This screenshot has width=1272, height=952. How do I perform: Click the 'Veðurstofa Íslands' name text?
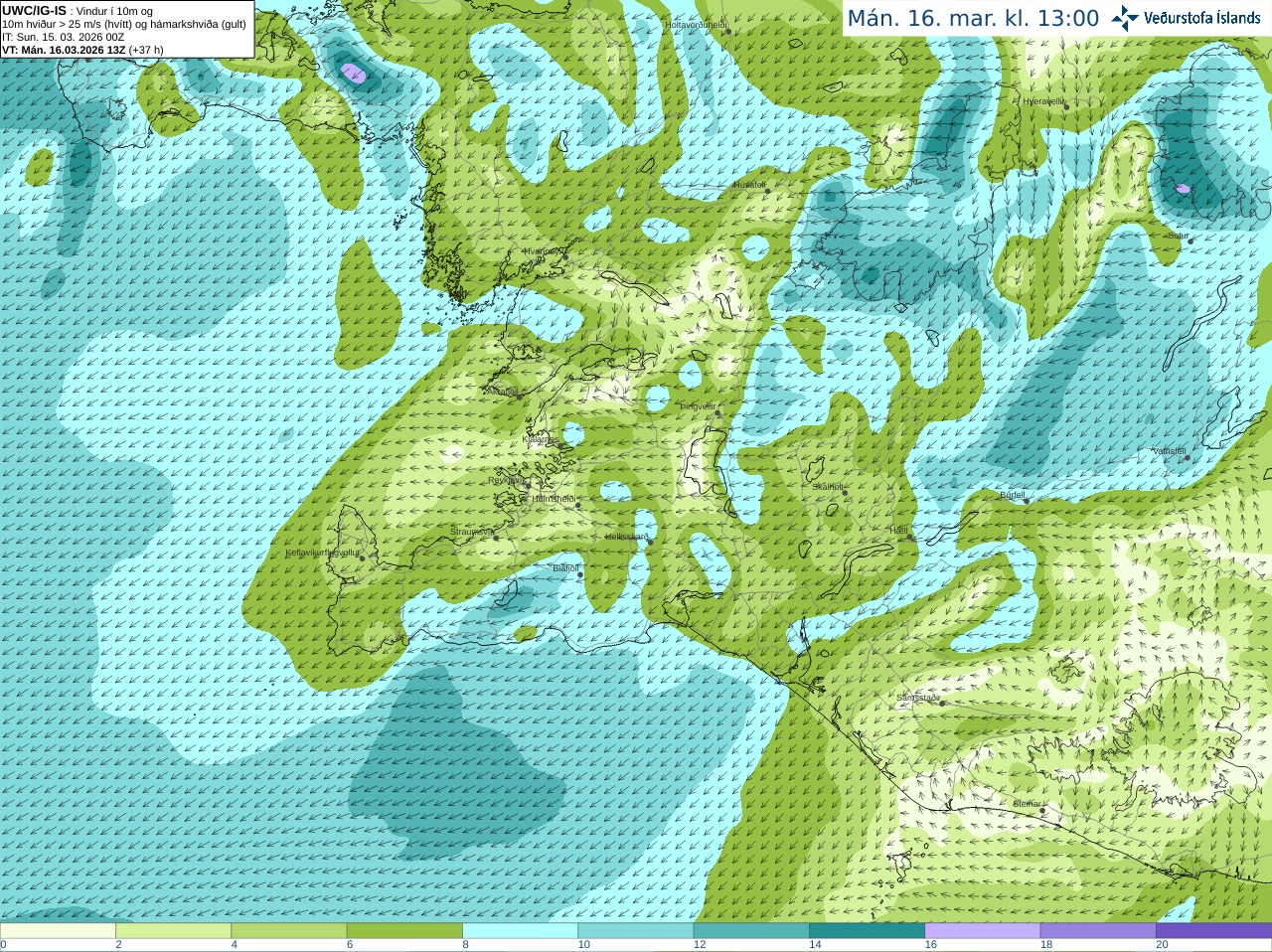click(1201, 18)
